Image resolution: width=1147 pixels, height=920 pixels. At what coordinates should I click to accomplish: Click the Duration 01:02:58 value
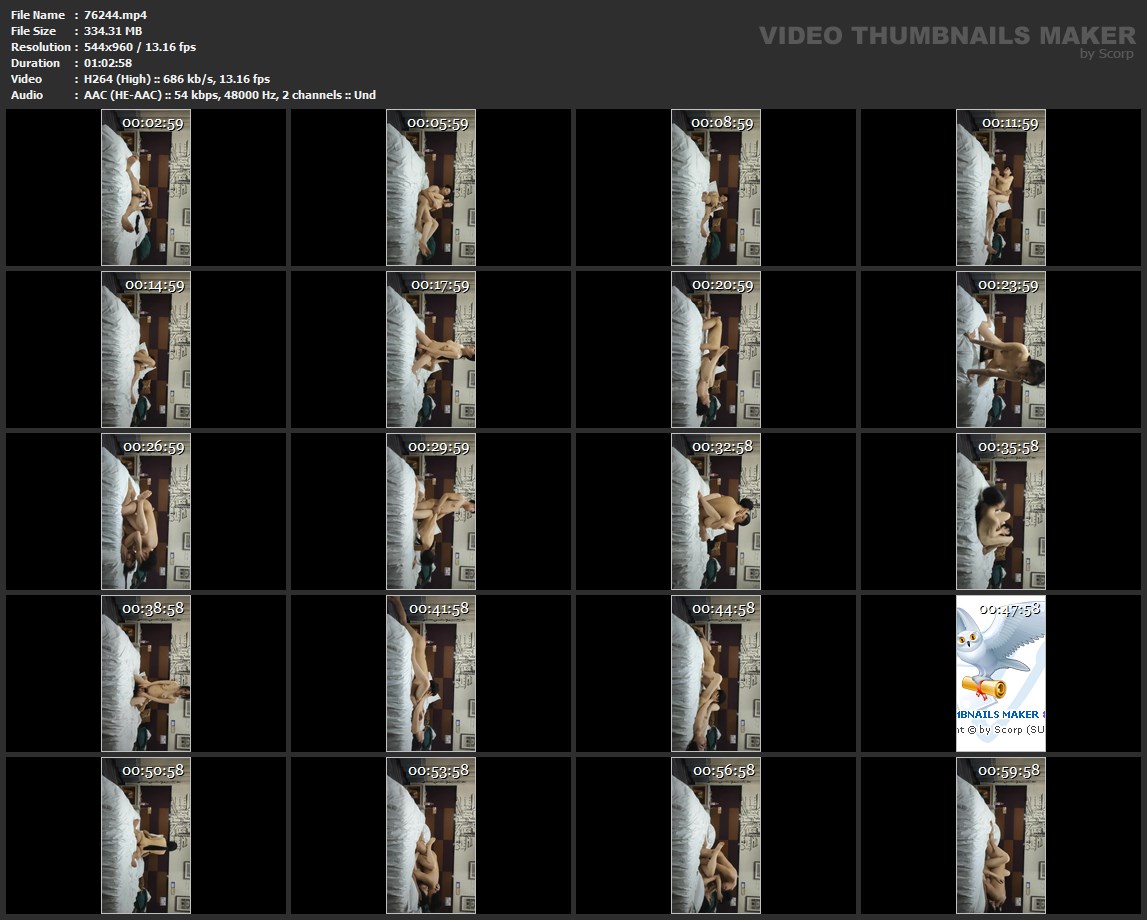(x=108, y=63)
